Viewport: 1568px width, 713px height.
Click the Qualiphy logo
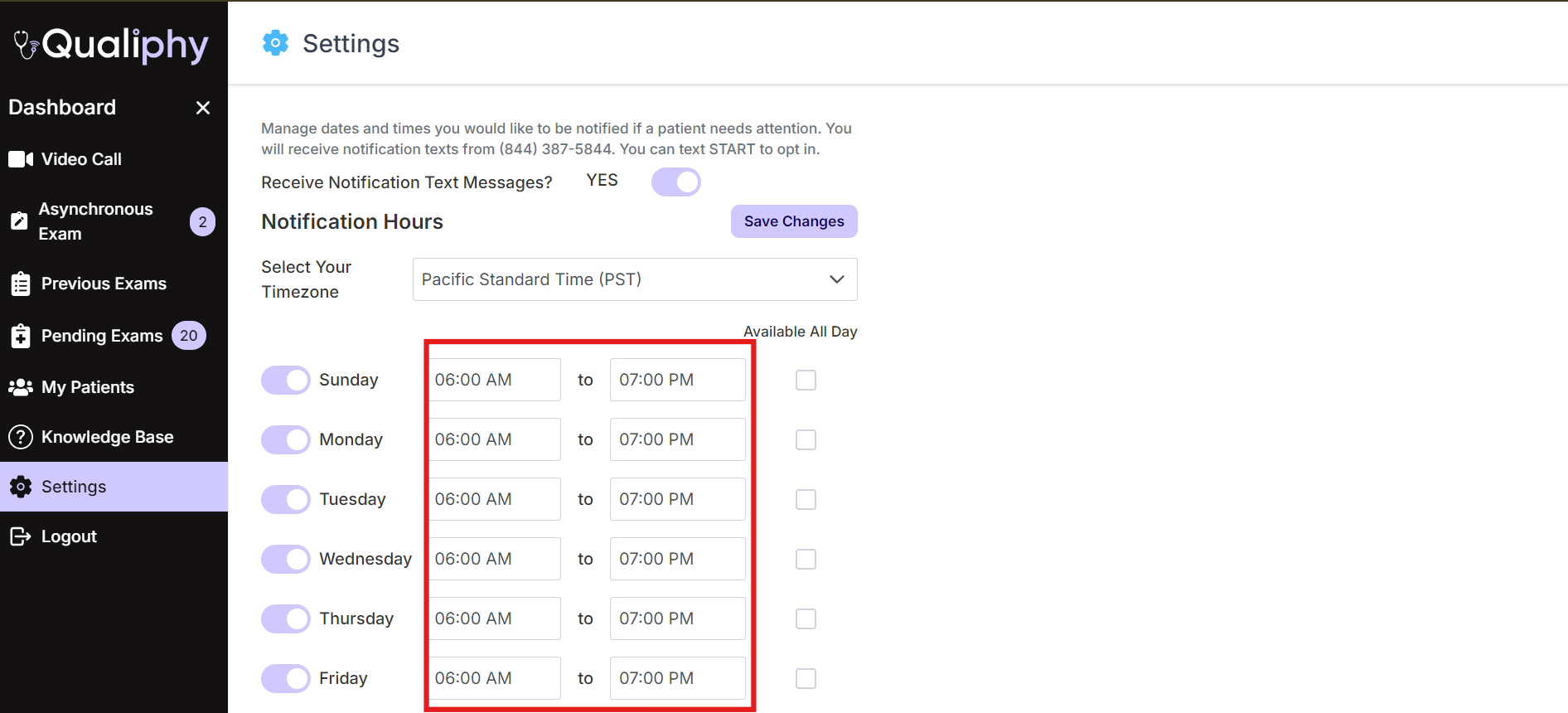pos(112,45)
